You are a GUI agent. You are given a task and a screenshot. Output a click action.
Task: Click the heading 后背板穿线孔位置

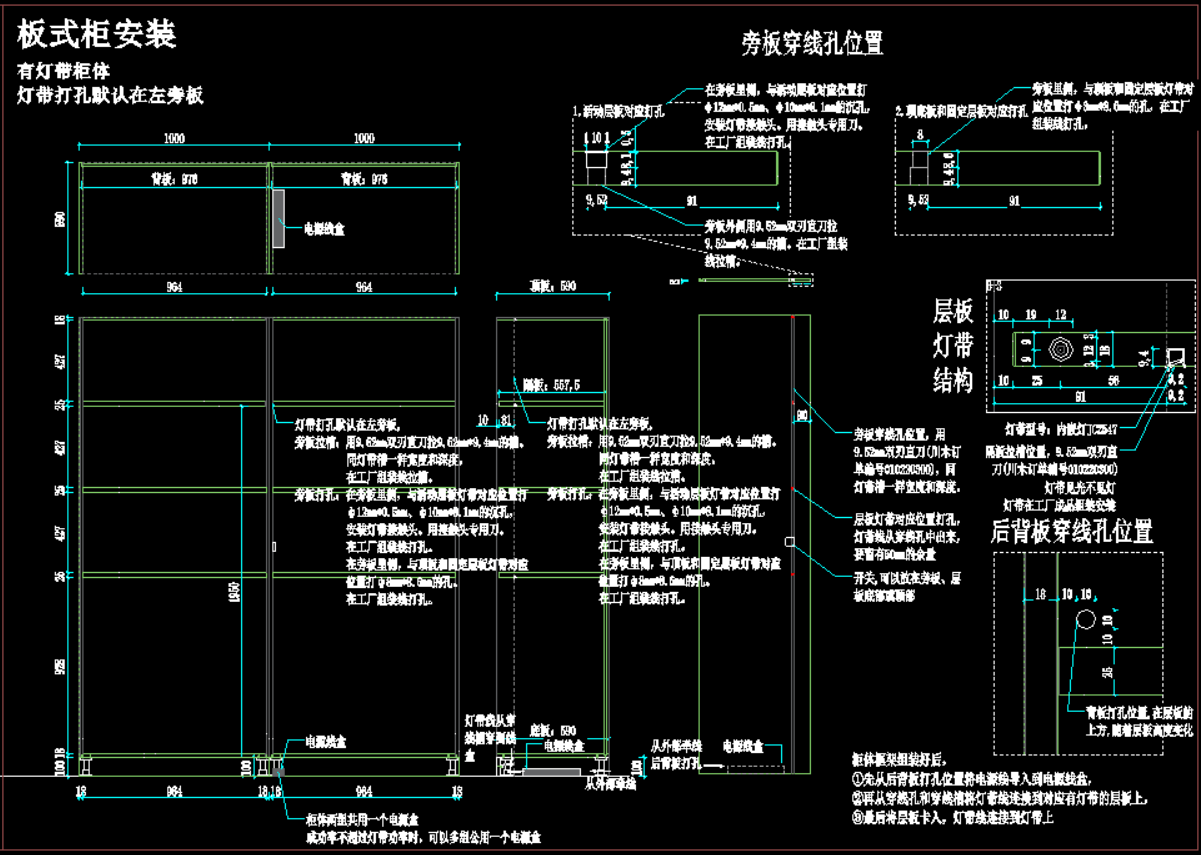(1071, 531)
